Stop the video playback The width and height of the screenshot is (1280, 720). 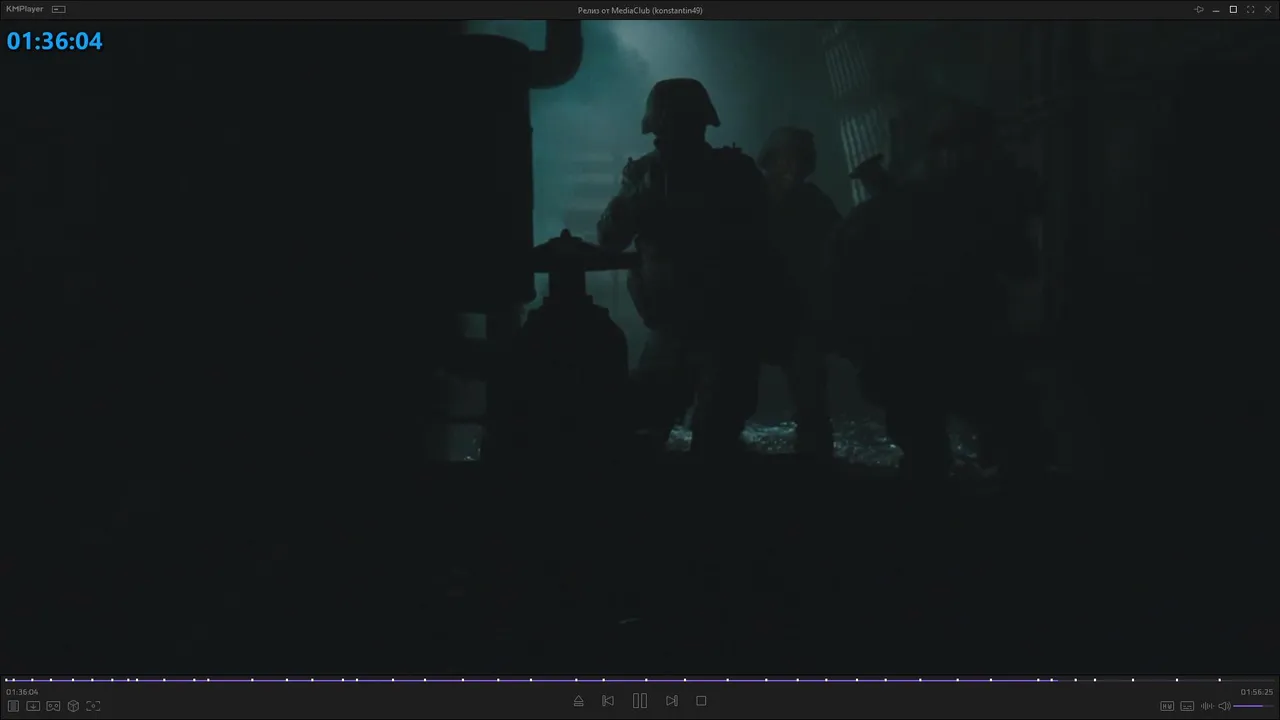pyautogui.click(x=701, y=701)
